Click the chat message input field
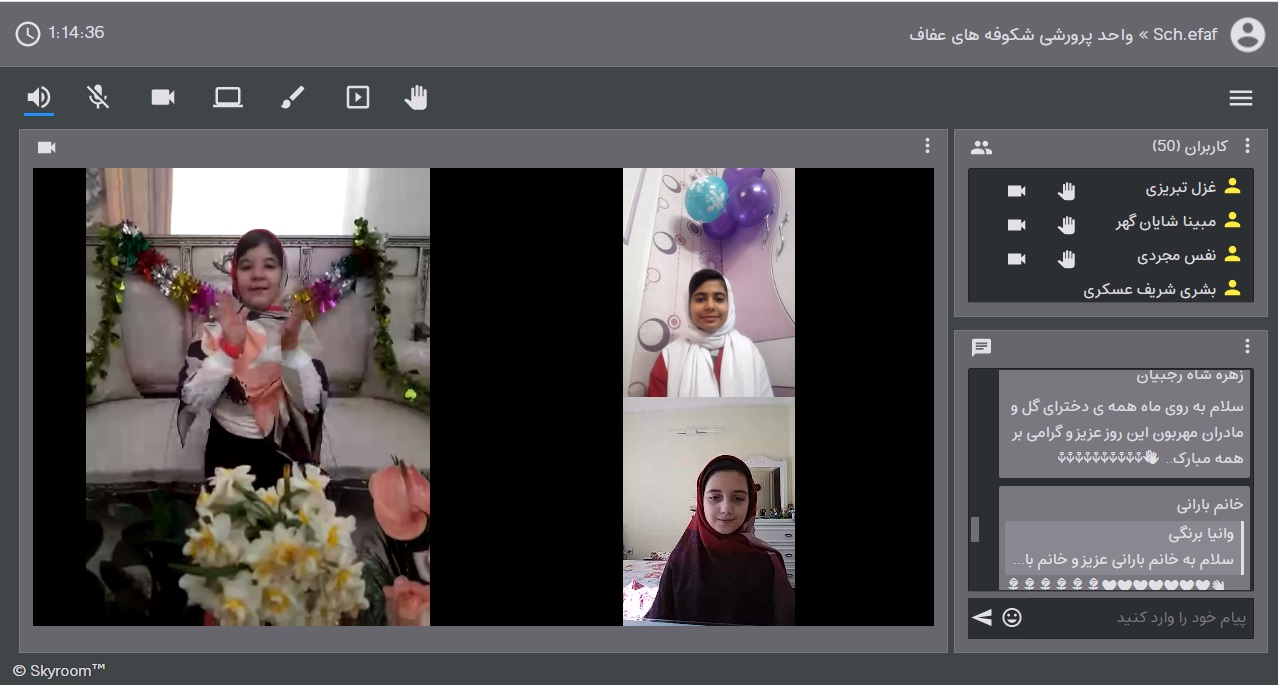Image resolution: width=1278 pixels, height=685 pixels. pos(1140,618)
